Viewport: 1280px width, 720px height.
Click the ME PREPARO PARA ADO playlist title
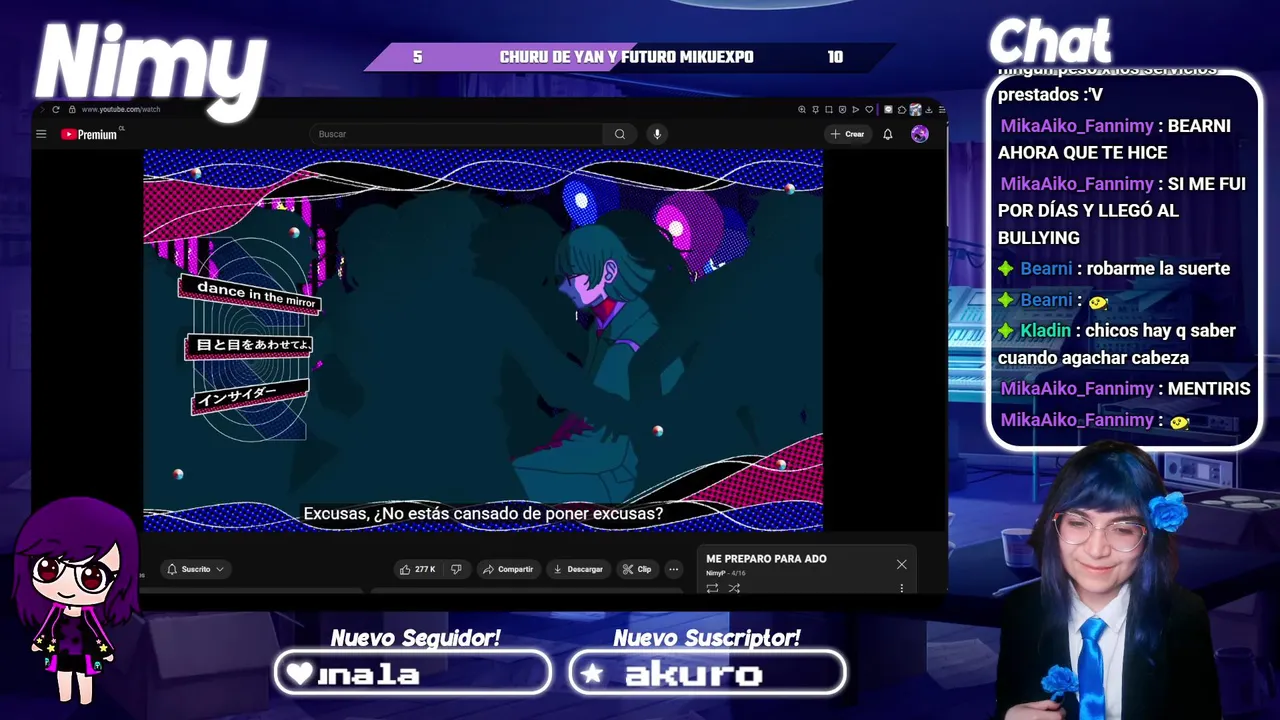(x=766, y=559)
